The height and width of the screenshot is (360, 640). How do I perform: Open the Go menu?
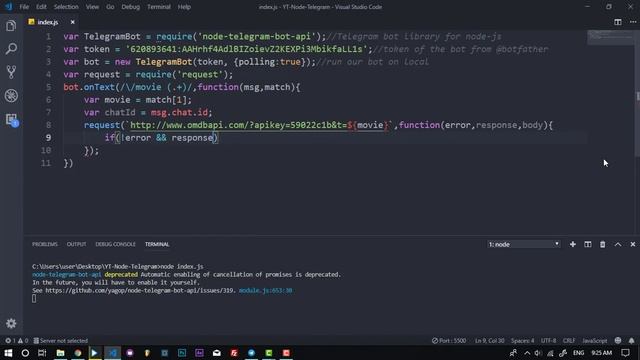pos(110,7)
